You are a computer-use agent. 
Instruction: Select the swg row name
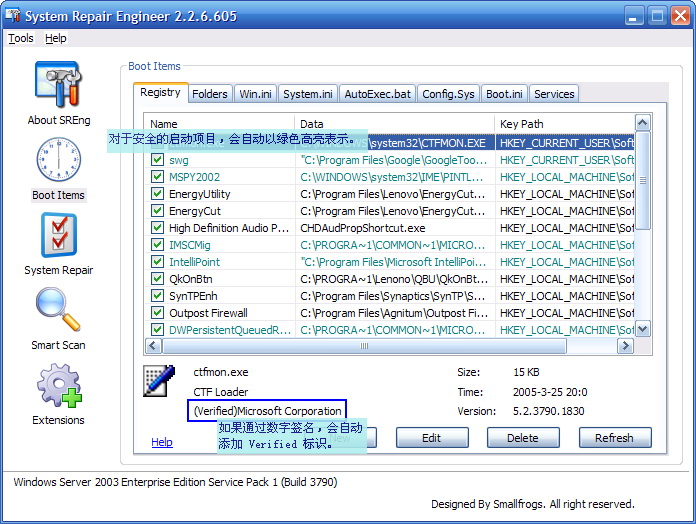click(179, 160)
